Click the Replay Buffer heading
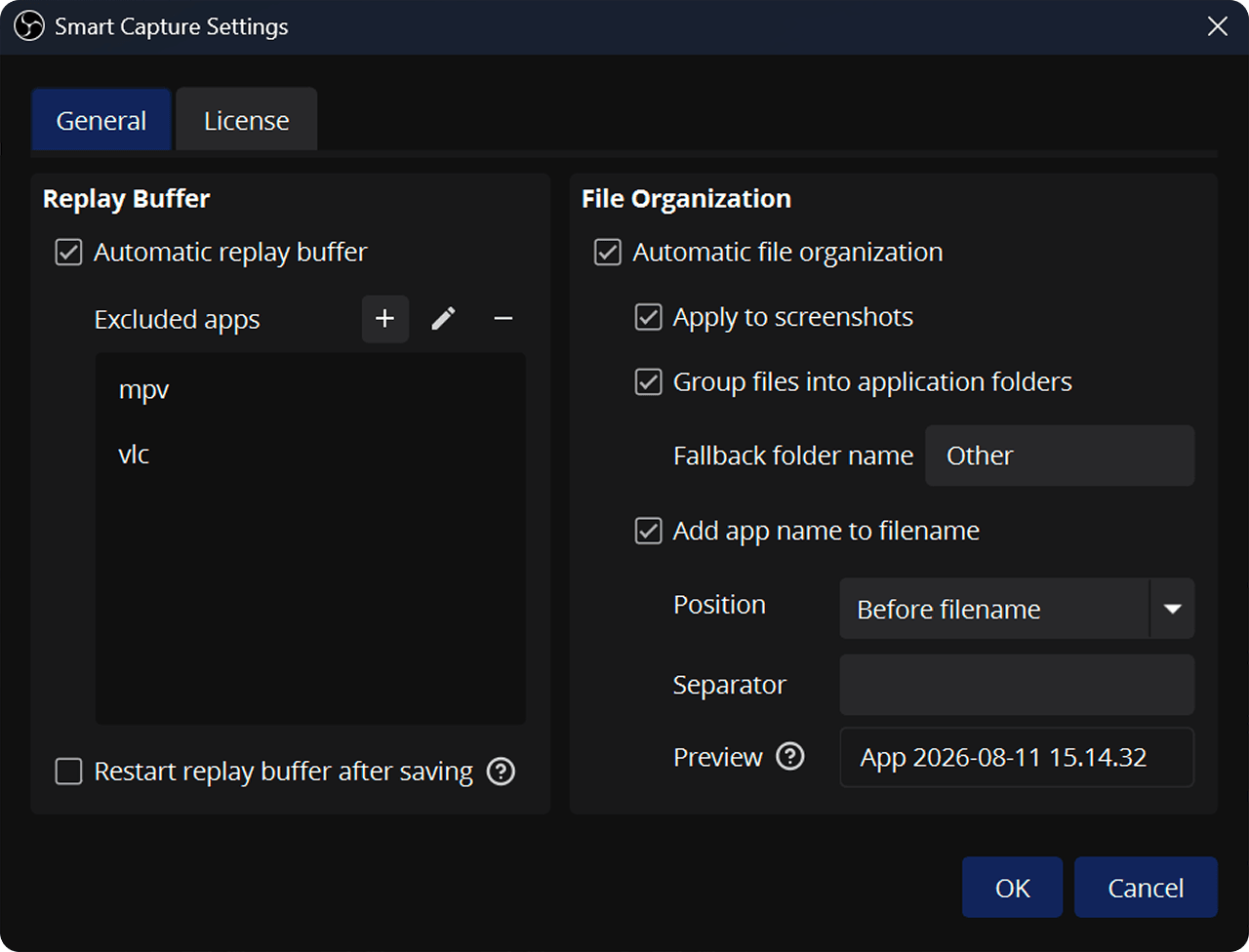 click(x=126, y=199)
